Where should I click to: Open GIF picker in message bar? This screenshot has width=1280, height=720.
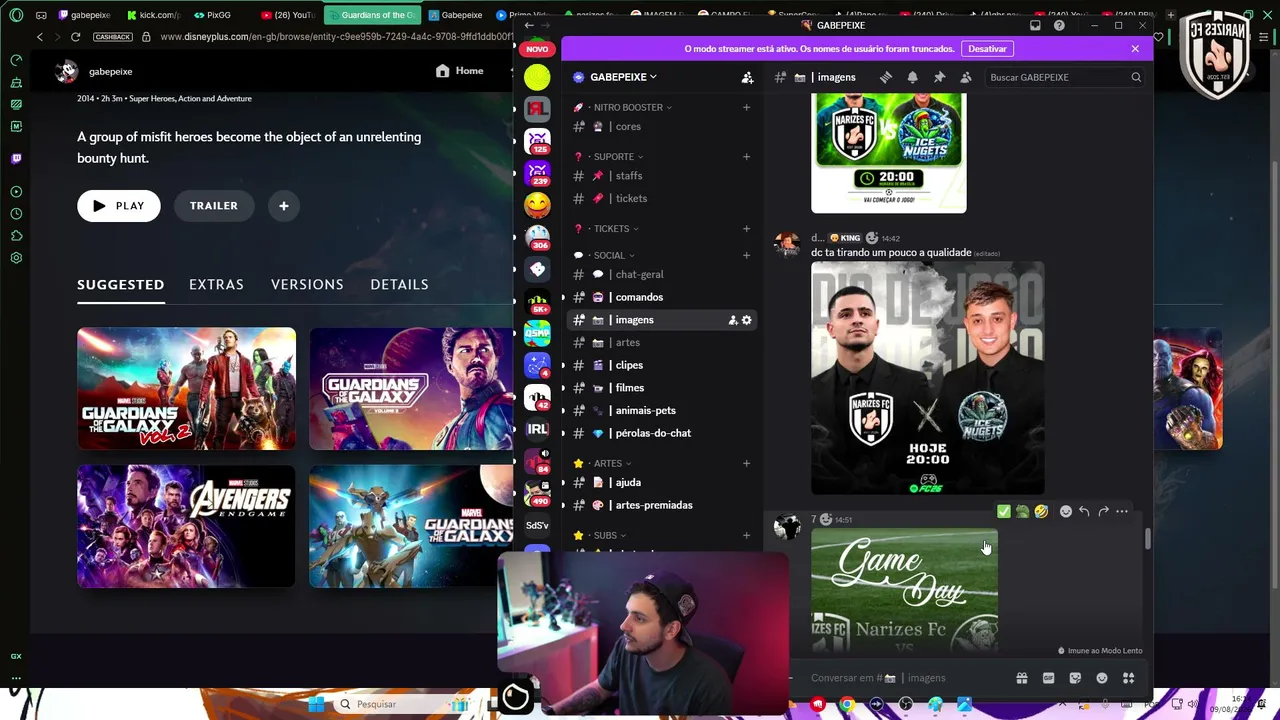pos(1048,678)
